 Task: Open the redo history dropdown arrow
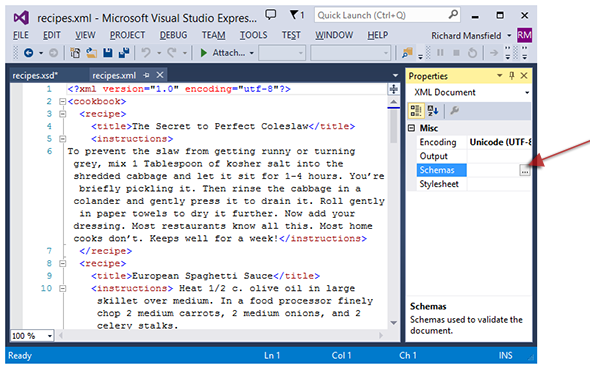point(185,53)
